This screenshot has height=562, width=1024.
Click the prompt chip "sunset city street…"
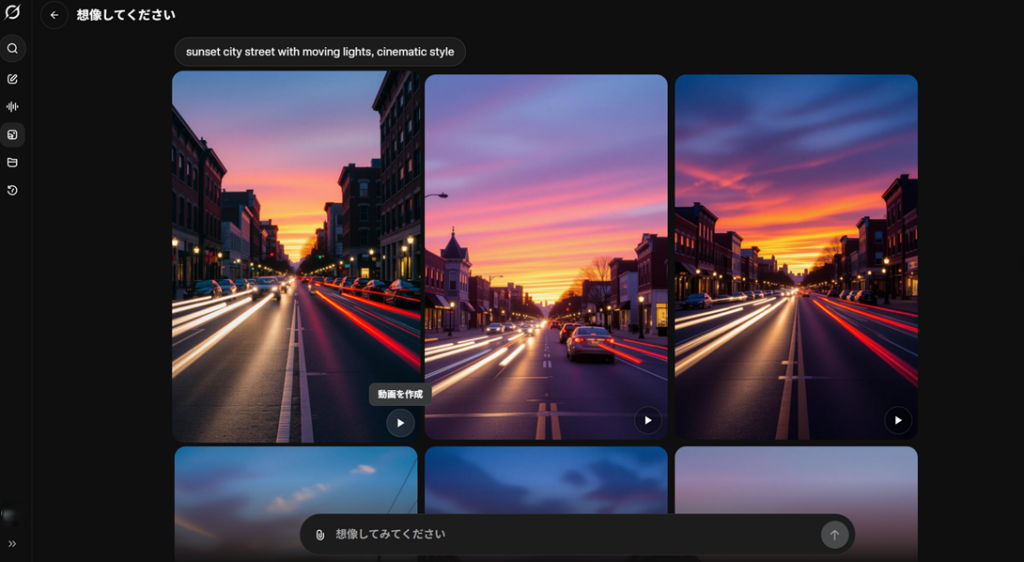click(x=319, y=52)
